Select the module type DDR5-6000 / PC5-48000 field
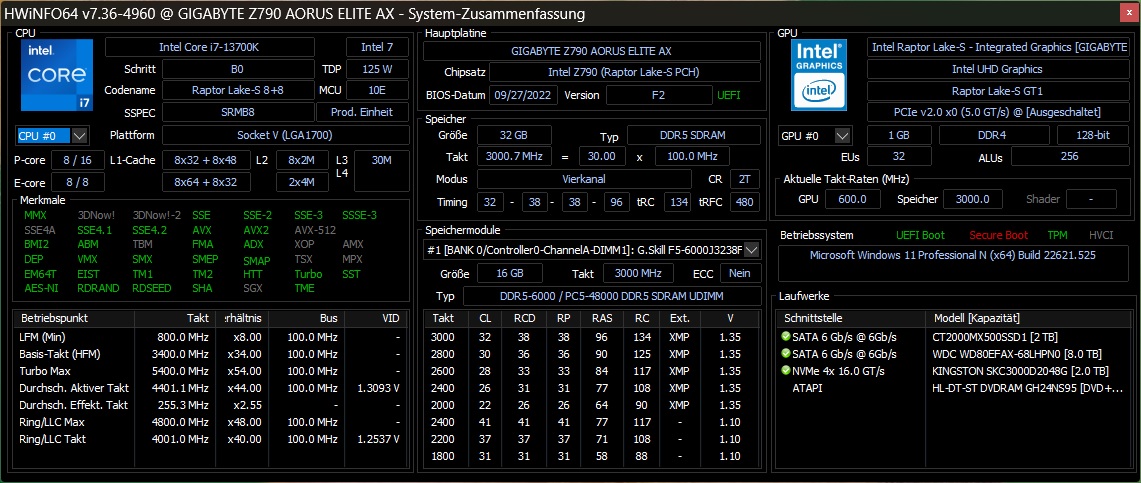Viewport: 1141px width, 483px height. point(611,296)
